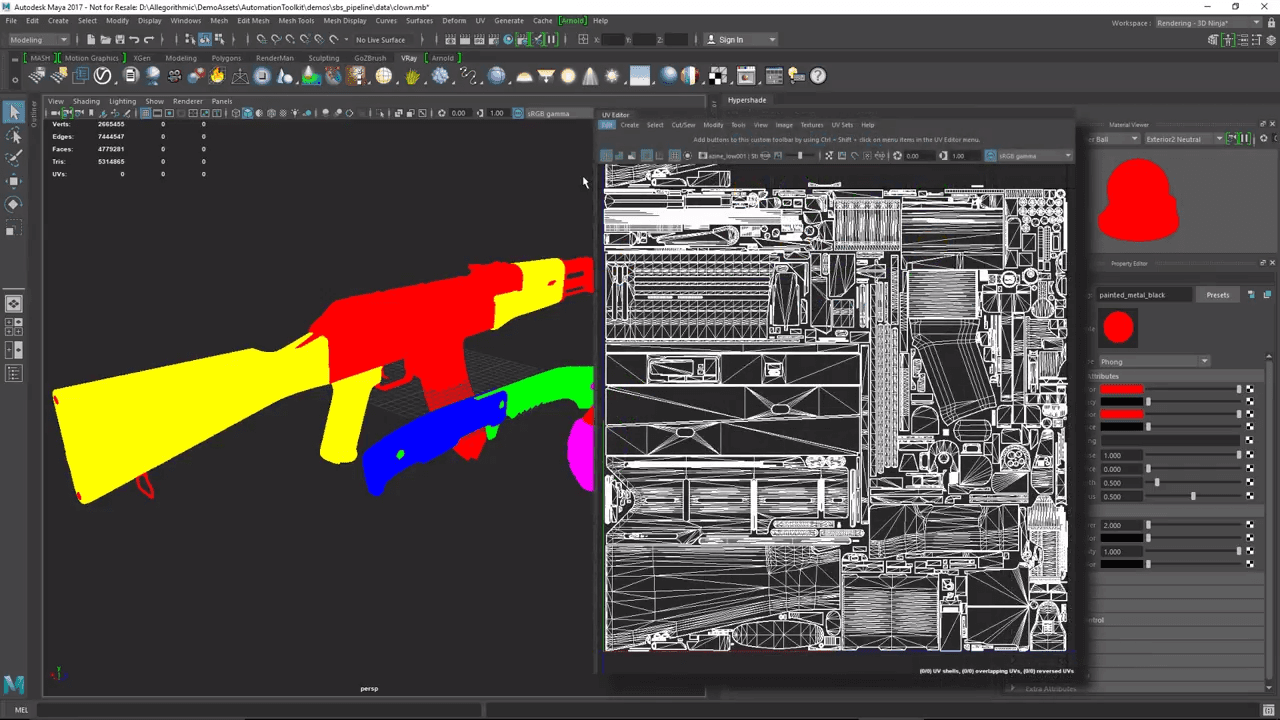The width and height of the screenshot is (1280, 720).
Task: Click the save scene floppy icon
Action: [119, 40]
